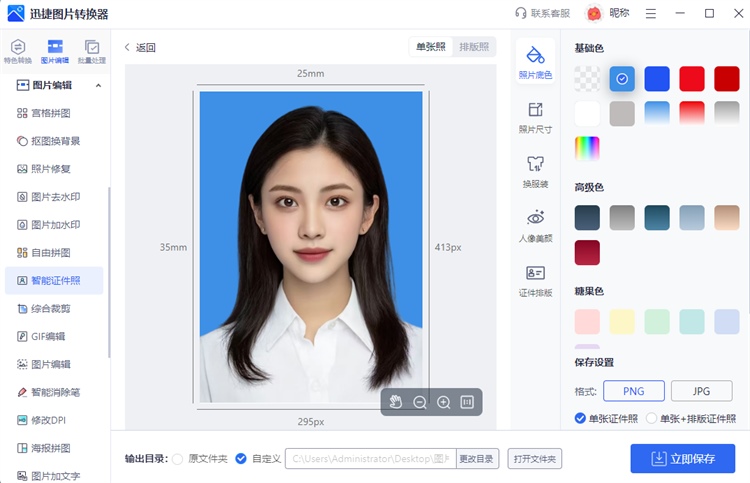Viewport: 750px width, 483px height.
Task: Click the zoom out magnifier icon
Action: point(420,402)
